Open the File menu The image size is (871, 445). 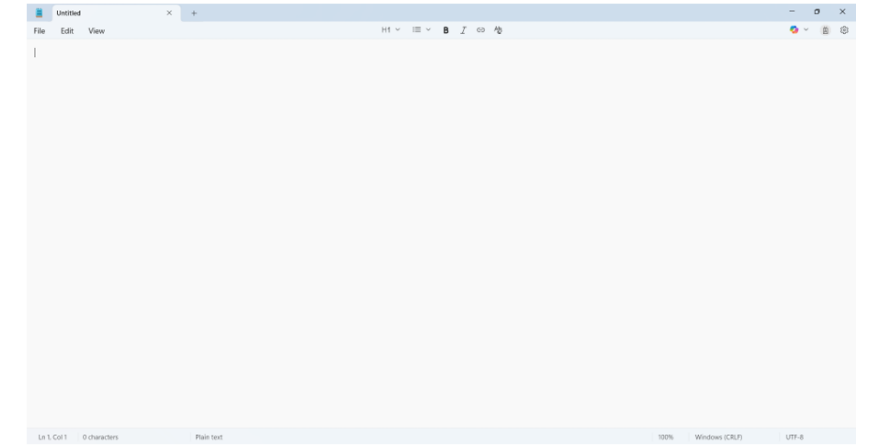[x=39, y=31]
